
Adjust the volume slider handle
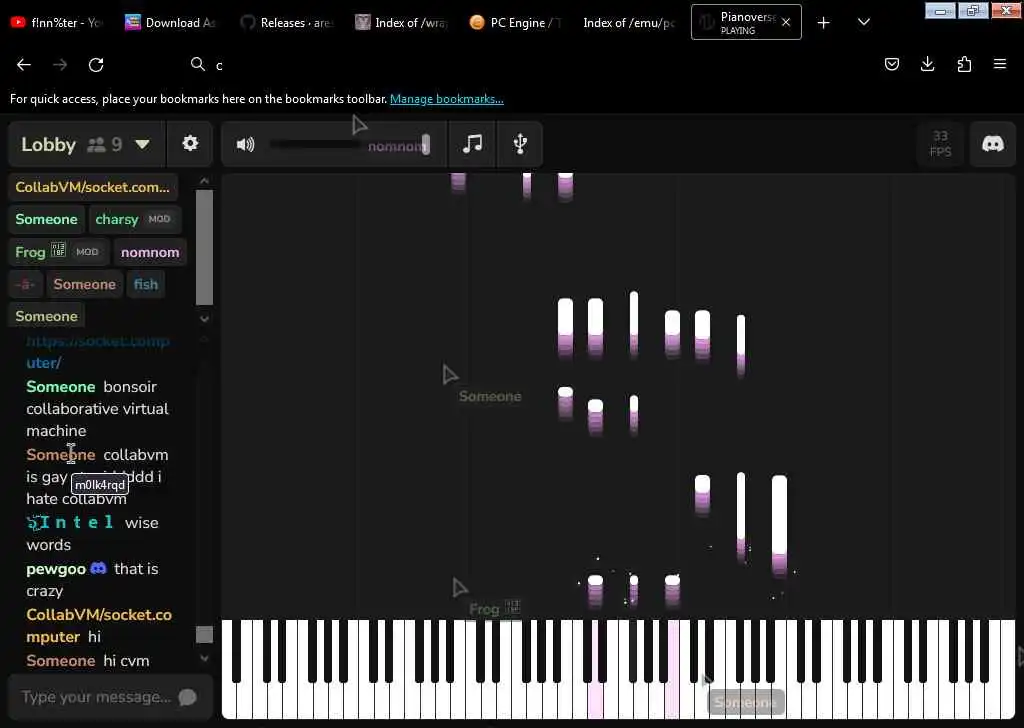426,144
